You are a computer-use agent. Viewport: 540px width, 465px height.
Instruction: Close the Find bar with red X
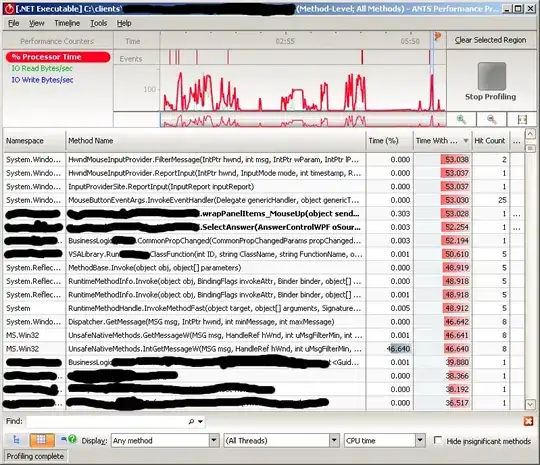pos(528,421)
